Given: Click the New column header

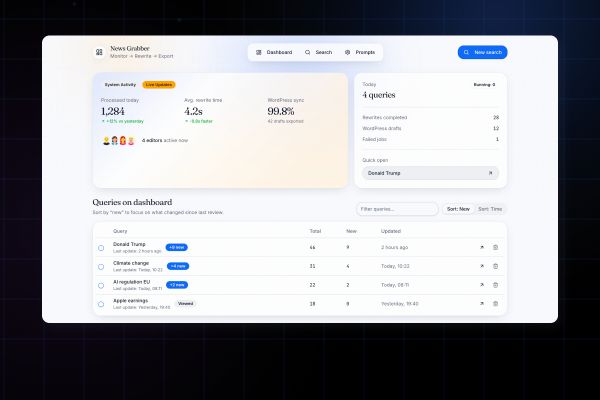Looking at the screenshot, I should [x=351, y=231].
